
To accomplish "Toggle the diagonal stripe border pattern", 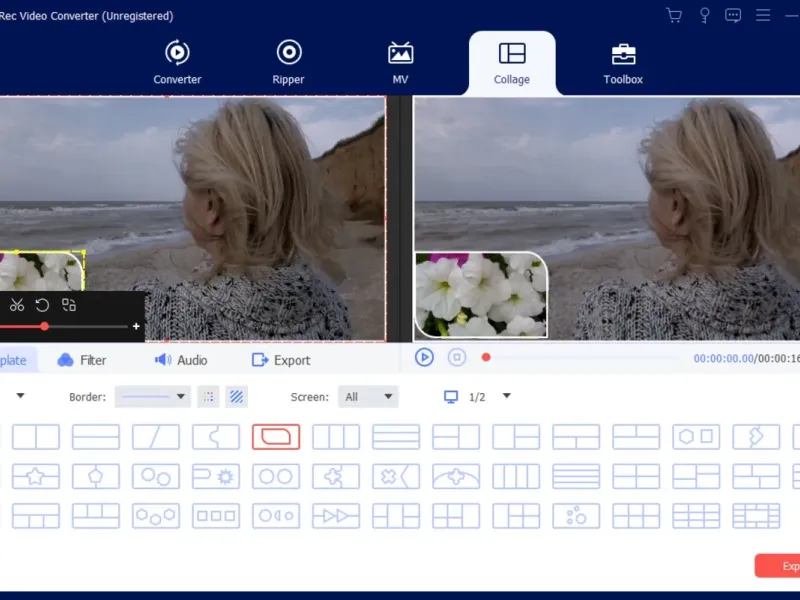I will [237, 397].
